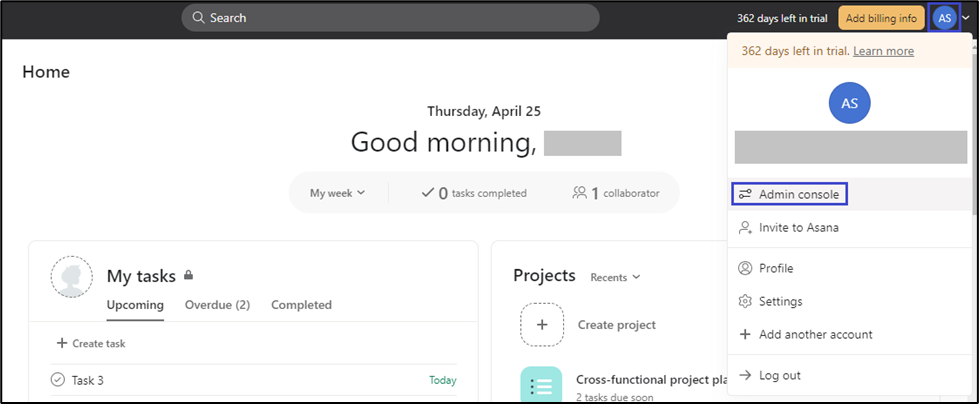Mark Task 3 complete with its checkmark
Screen dimensions: 979x404
click(58, 380)
